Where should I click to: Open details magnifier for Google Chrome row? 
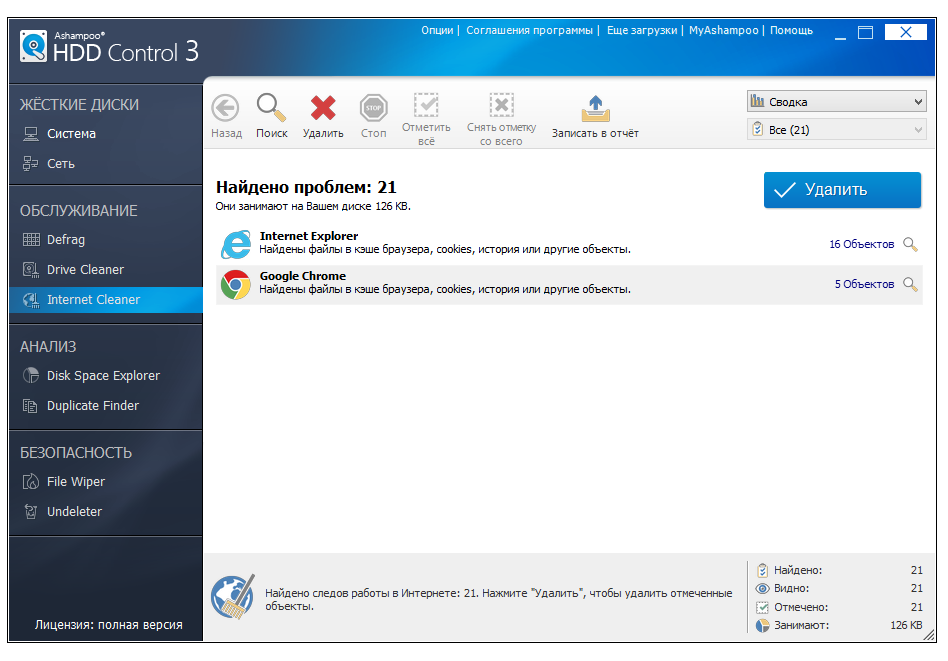(x=910, y=284)
